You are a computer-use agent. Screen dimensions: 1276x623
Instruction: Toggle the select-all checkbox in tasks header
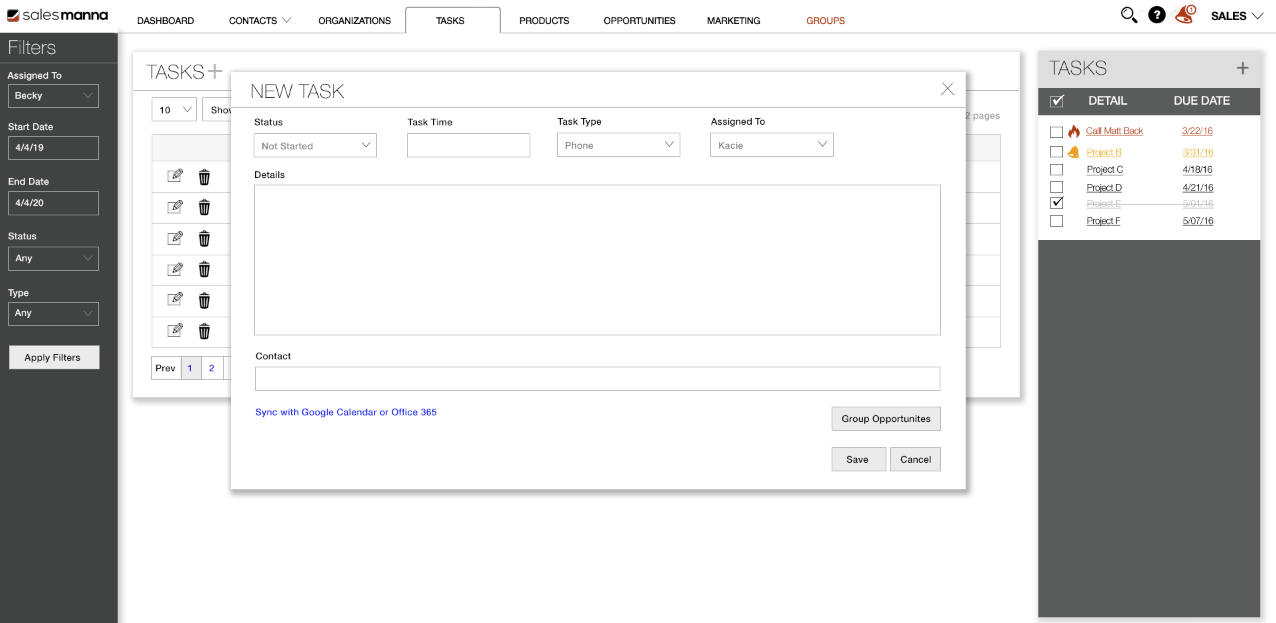pos(1057,101)
